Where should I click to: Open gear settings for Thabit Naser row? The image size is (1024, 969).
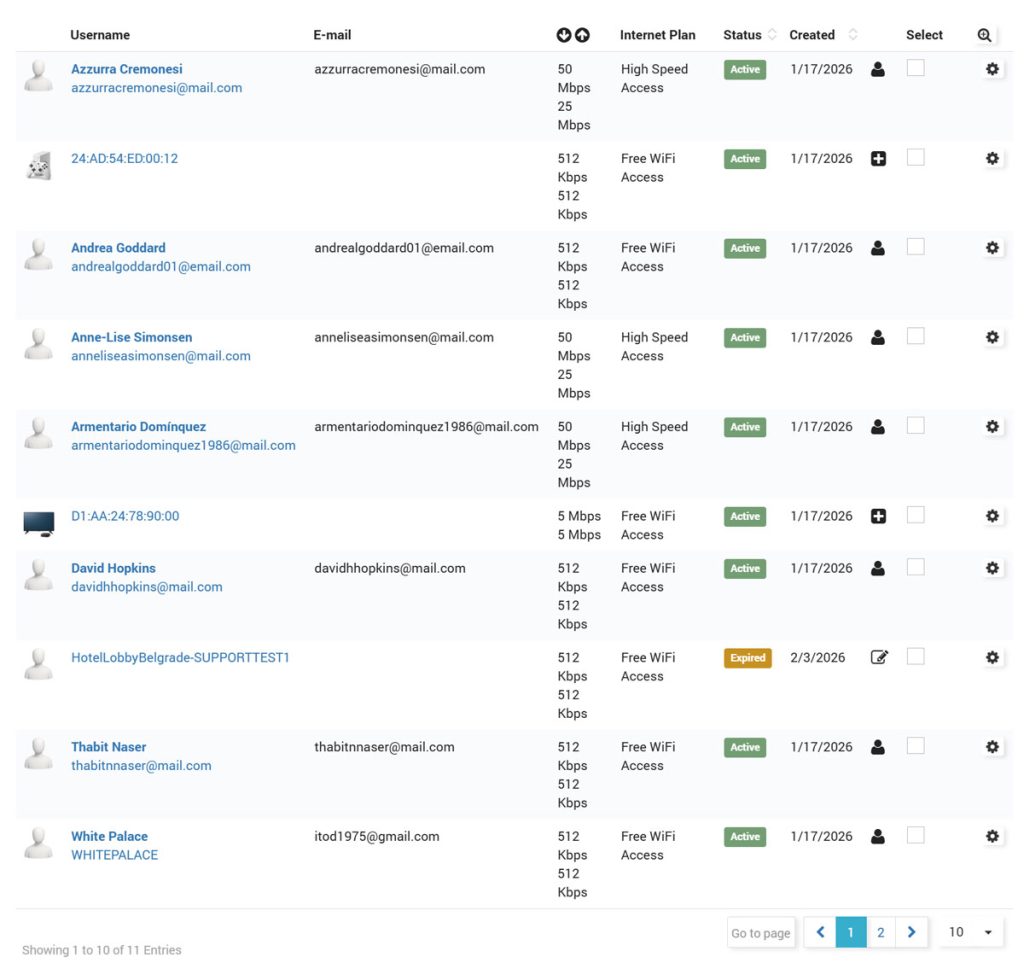tap(992, 747)
